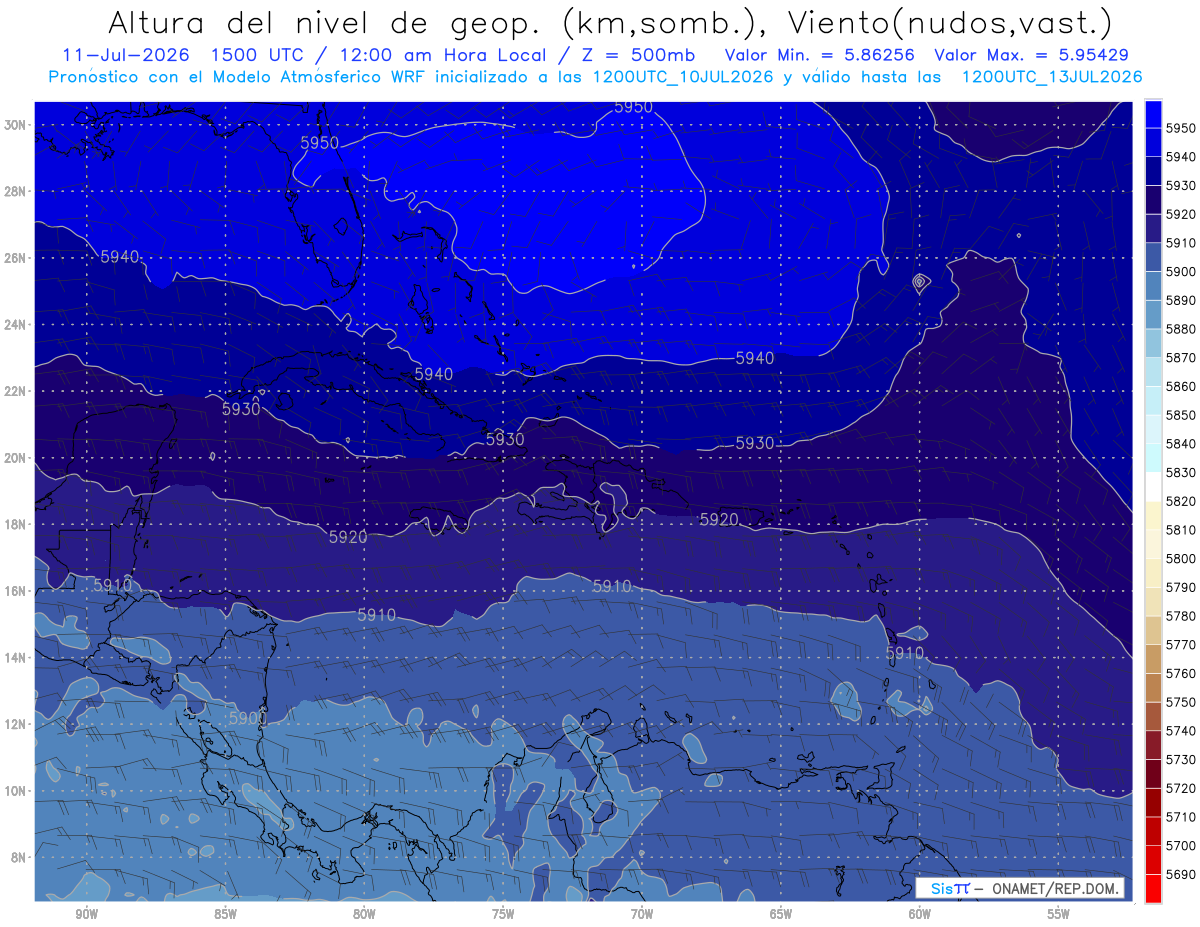1200x927 pixels.
Task: Click the '20N' latitude axis label
Action: pos(17,458)
